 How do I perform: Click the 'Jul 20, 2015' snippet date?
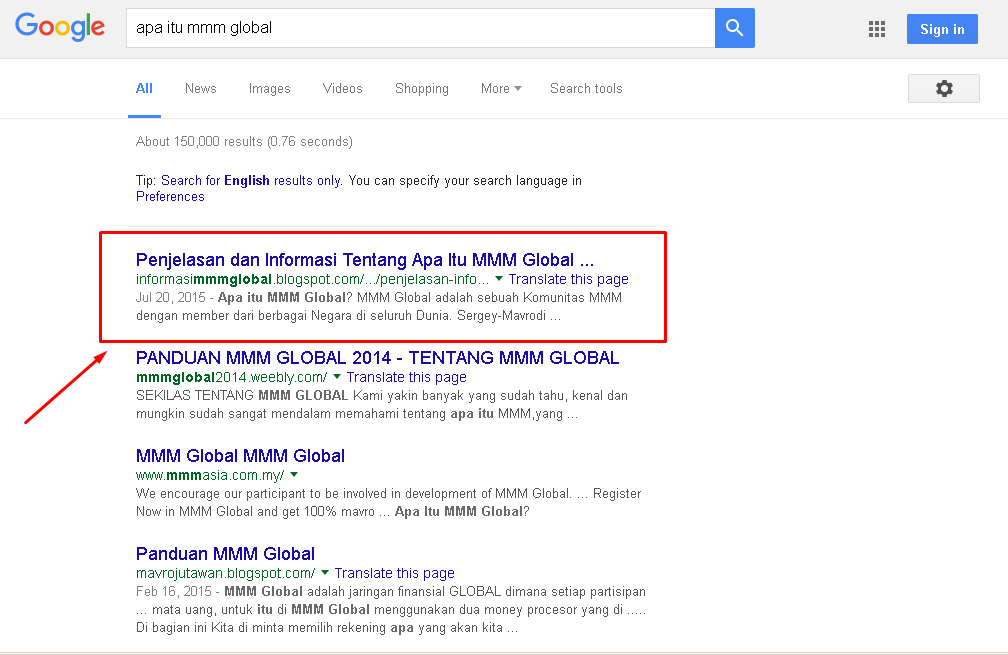[170, 298]
